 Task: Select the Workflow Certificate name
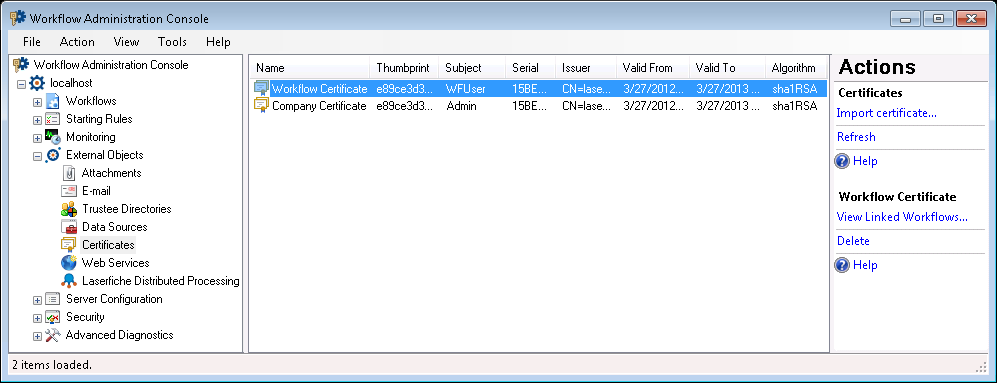coord(319,88)
